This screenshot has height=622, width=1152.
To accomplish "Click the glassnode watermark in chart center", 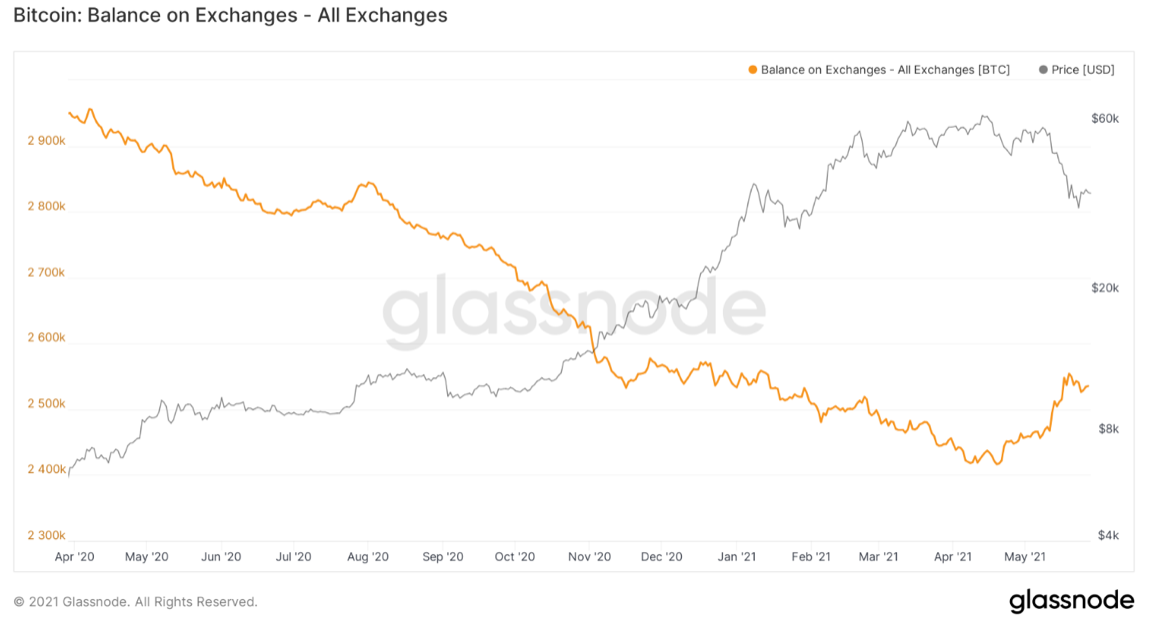I will (x=574, y=310).
